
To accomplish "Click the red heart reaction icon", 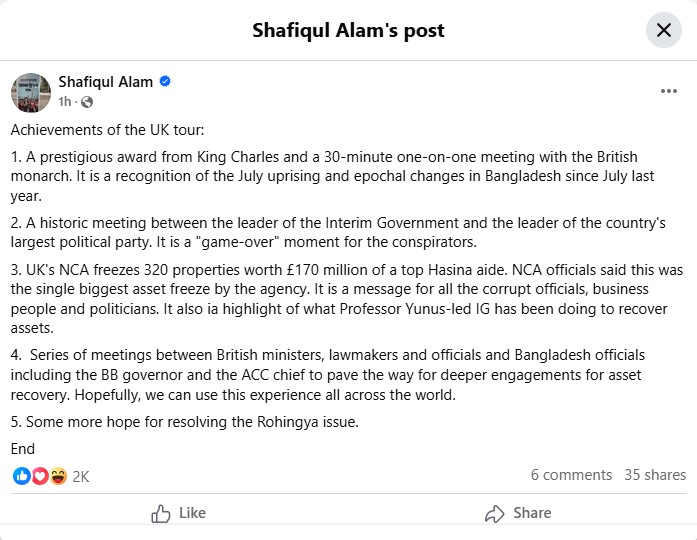I will pos(40,476).
